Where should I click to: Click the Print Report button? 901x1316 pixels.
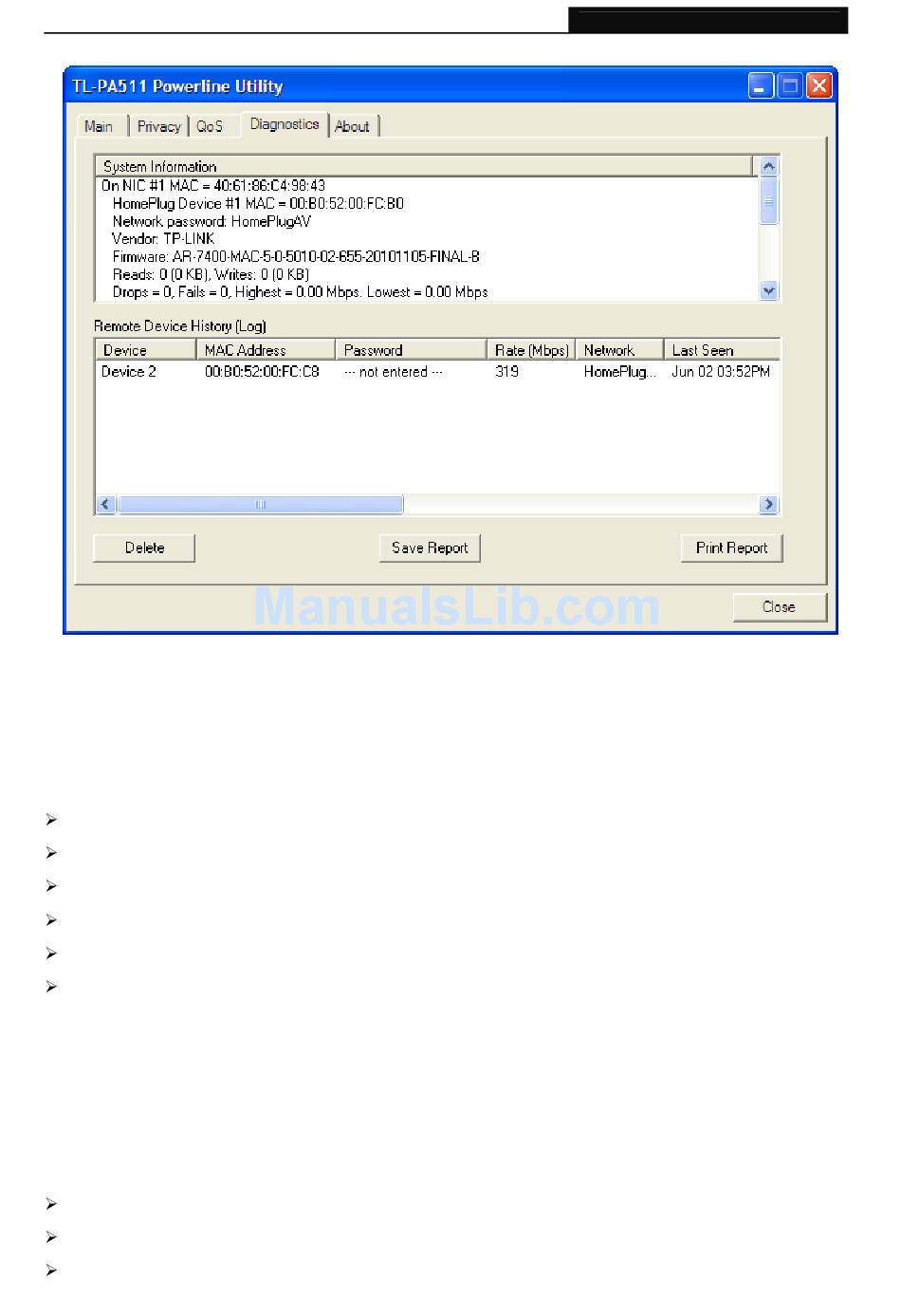pyautogui.click(x=731, y=547)
